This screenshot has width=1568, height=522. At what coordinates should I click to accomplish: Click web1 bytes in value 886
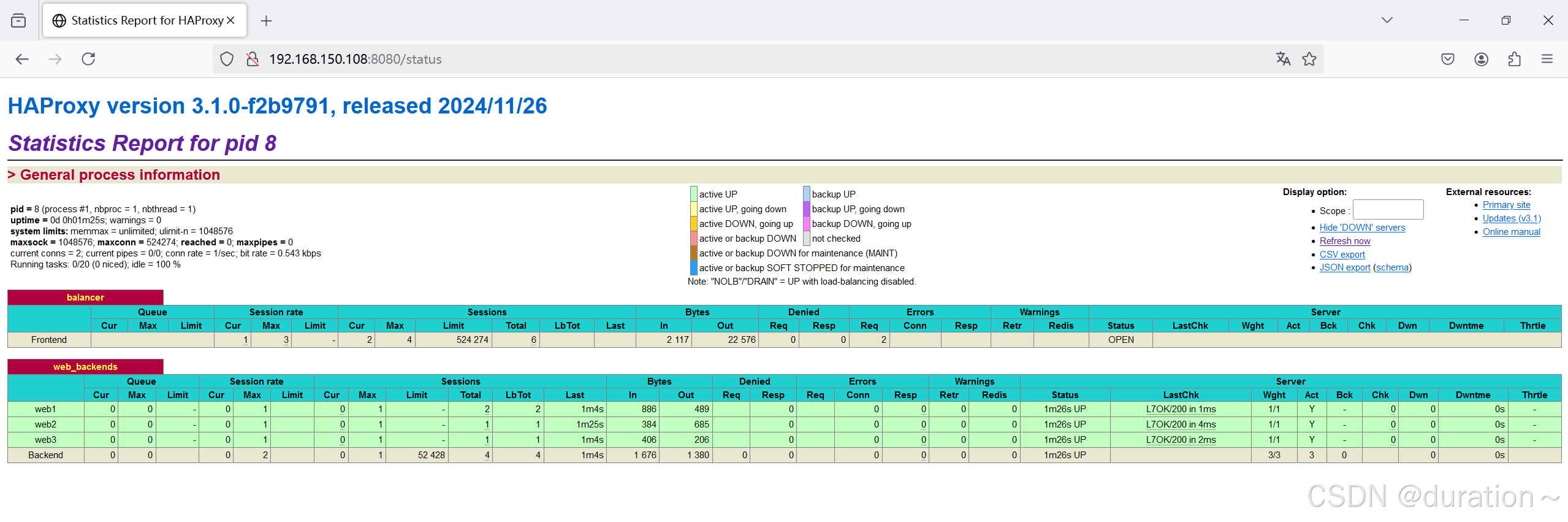click(x=649, y=409)
